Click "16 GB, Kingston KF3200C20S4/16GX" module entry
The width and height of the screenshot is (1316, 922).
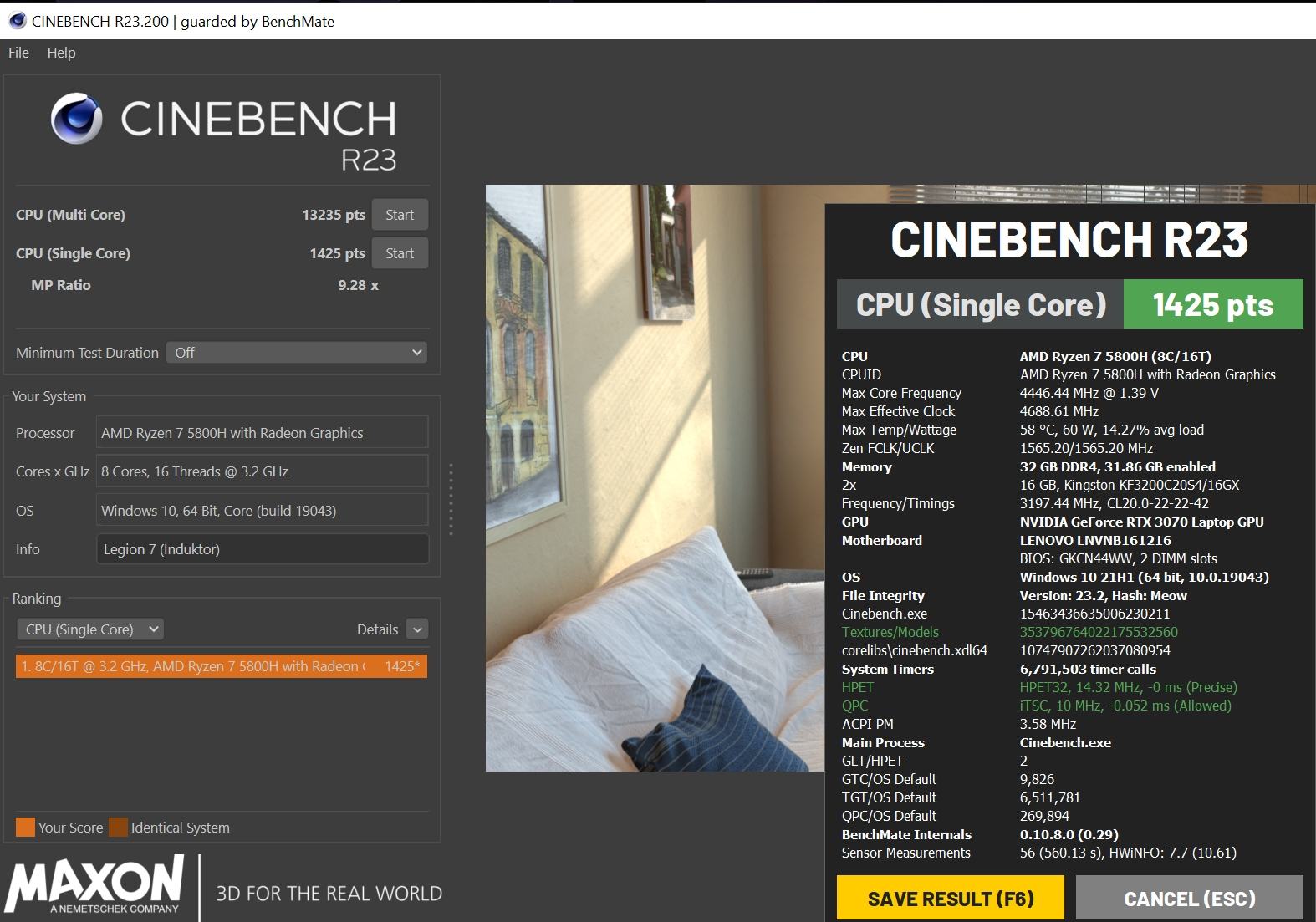tap(1130, 485)
